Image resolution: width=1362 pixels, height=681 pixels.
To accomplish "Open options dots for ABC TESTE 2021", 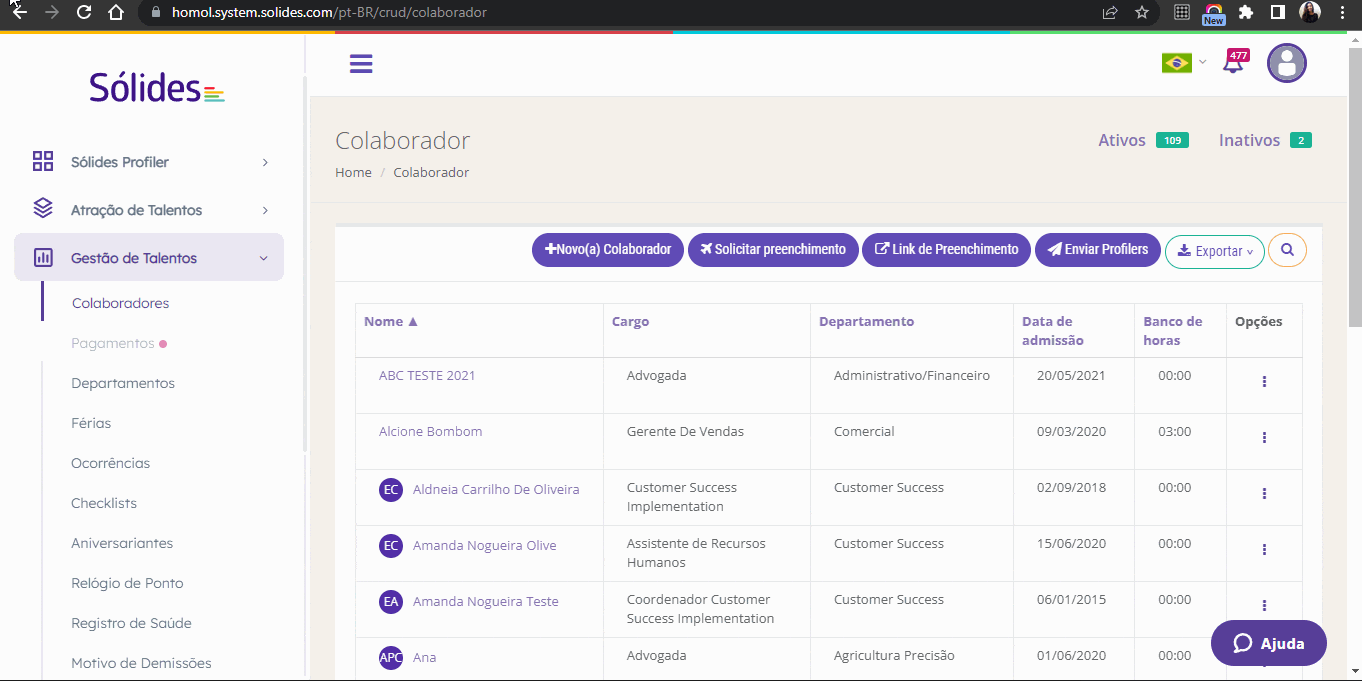I will coord(1264,382).
